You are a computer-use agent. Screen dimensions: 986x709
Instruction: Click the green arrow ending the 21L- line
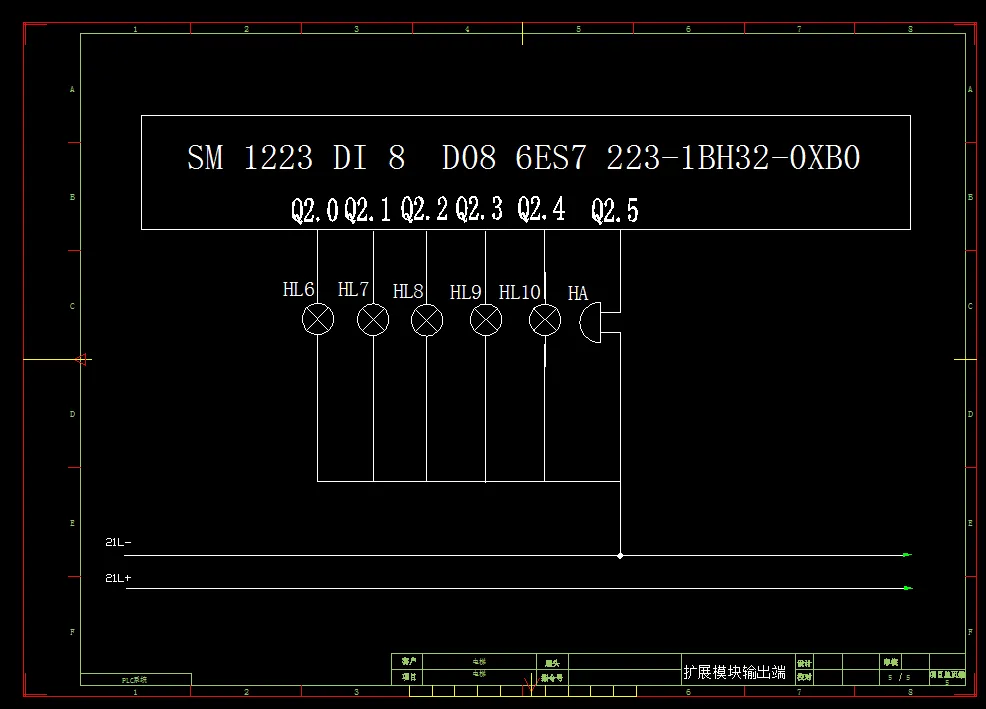click(907, 555)
